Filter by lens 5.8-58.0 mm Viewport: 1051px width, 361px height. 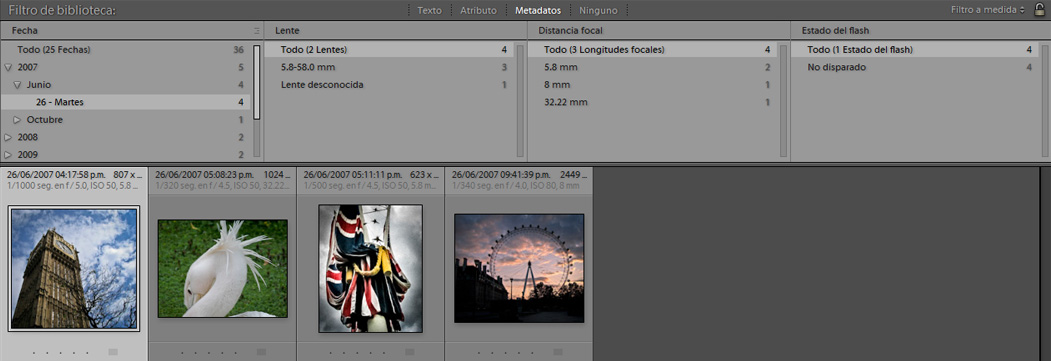[x=389, y=67]
